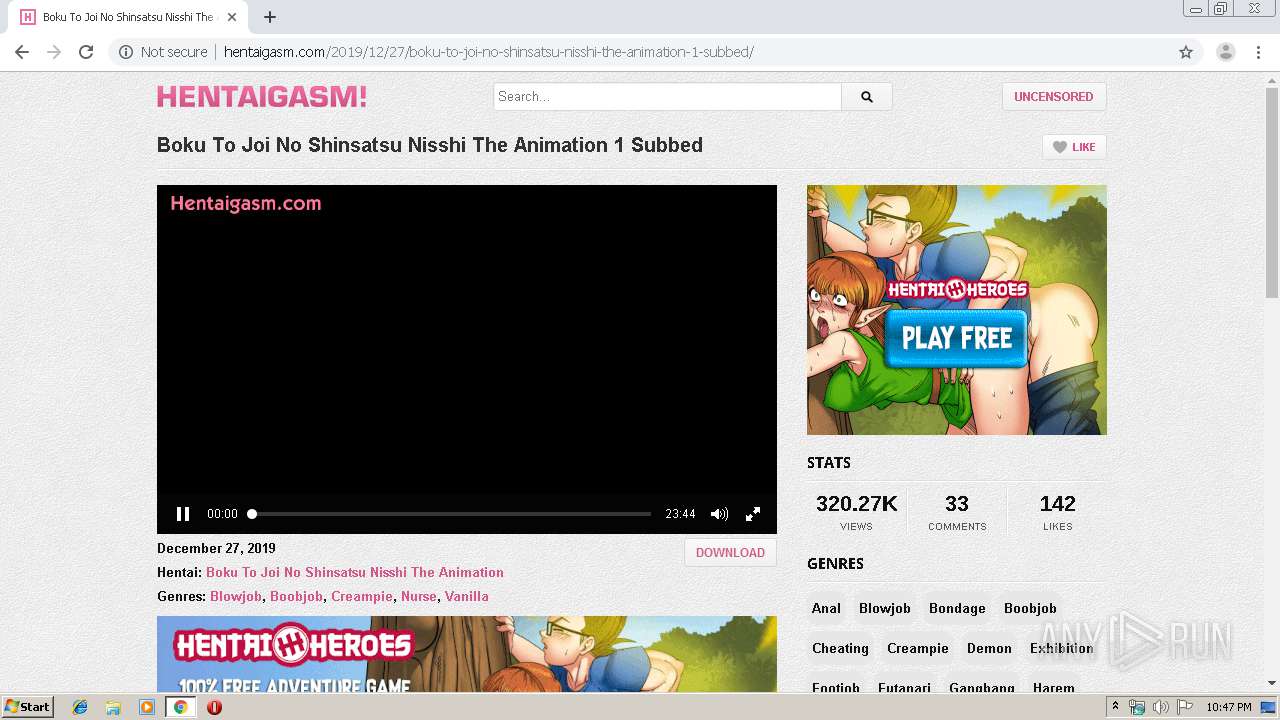Seek on the video progress bar
The height and width of the screenshot is (720, 1280).
[451, 514]
